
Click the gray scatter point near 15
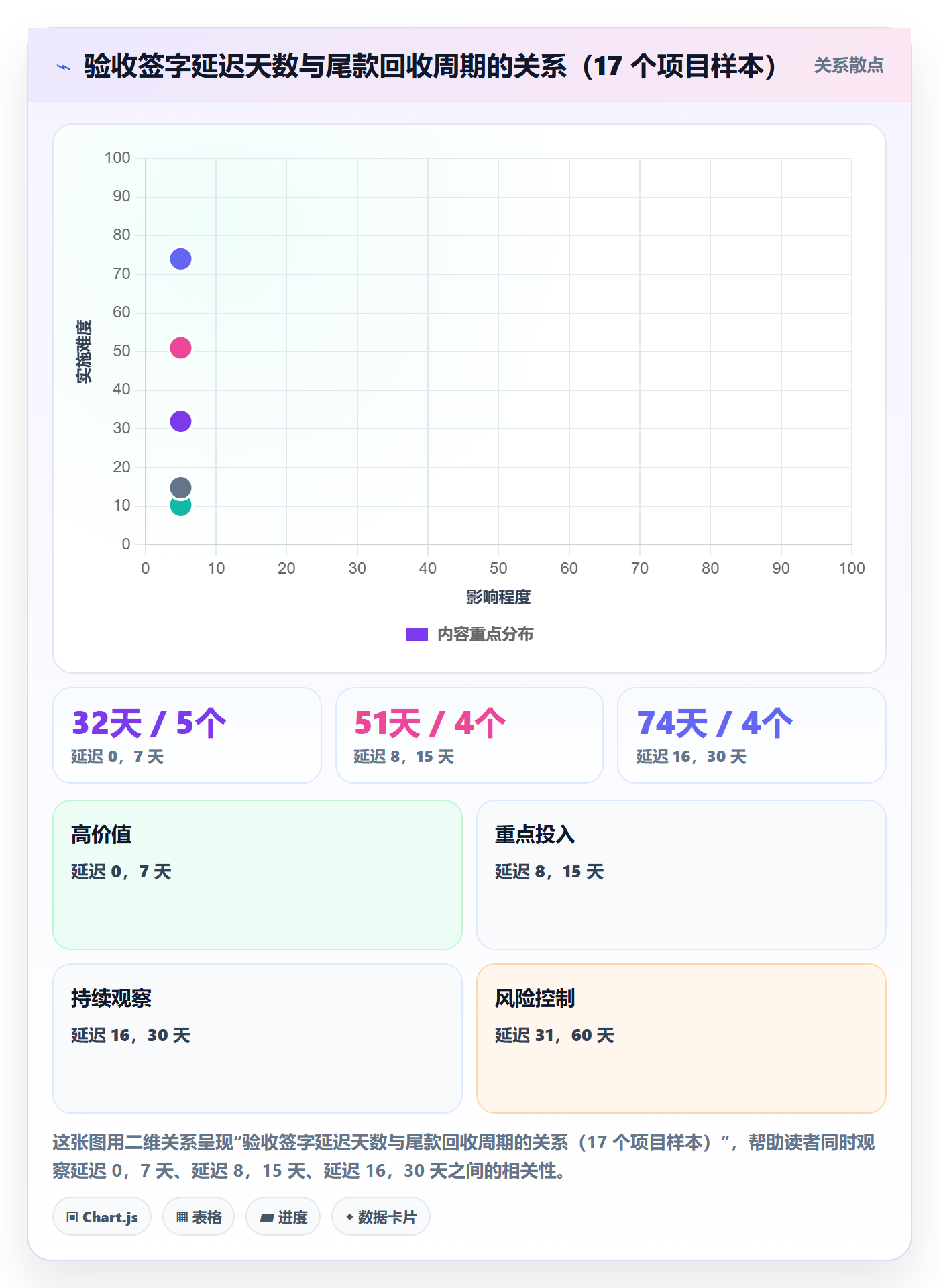pyautogui.click(x=180, y=488)
